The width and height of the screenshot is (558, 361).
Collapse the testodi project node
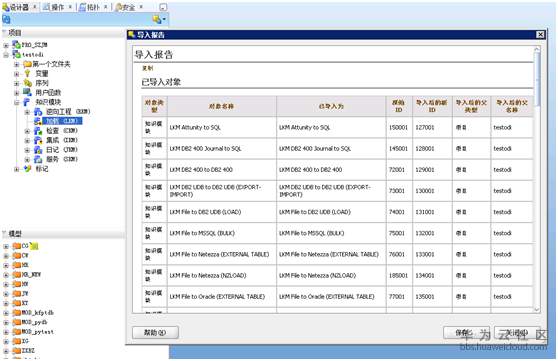click(x=6, y=55)
